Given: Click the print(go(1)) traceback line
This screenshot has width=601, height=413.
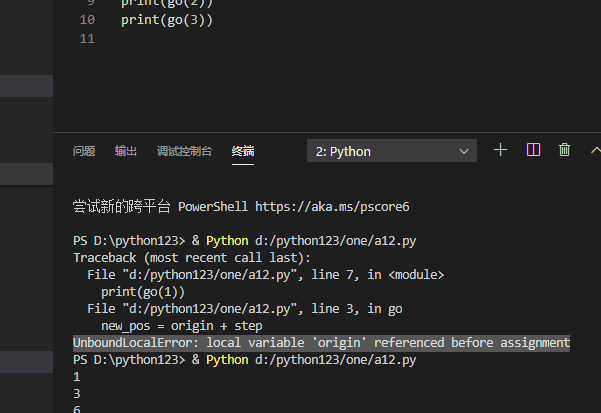Looking at the screenshot, I should click(143, 292).
